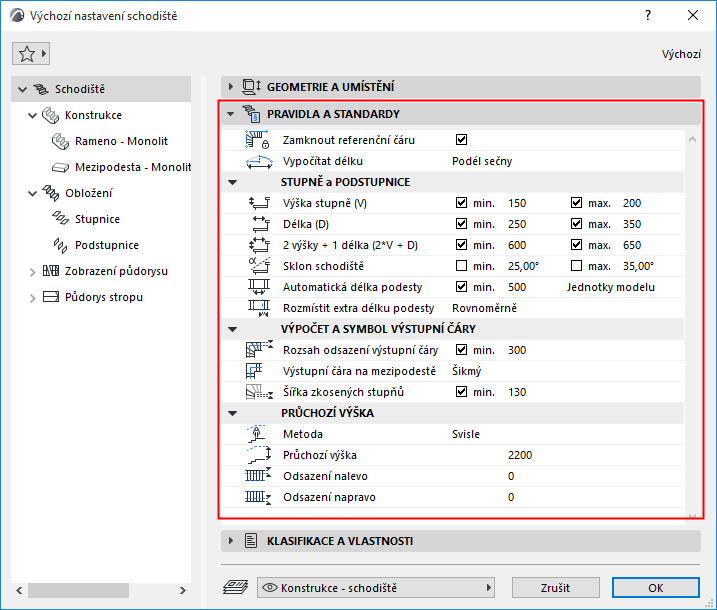Expand the Geometrie a umístění panel
This screenshot has height=610, width=717.
pyautogui.click(x=230, y=86)
